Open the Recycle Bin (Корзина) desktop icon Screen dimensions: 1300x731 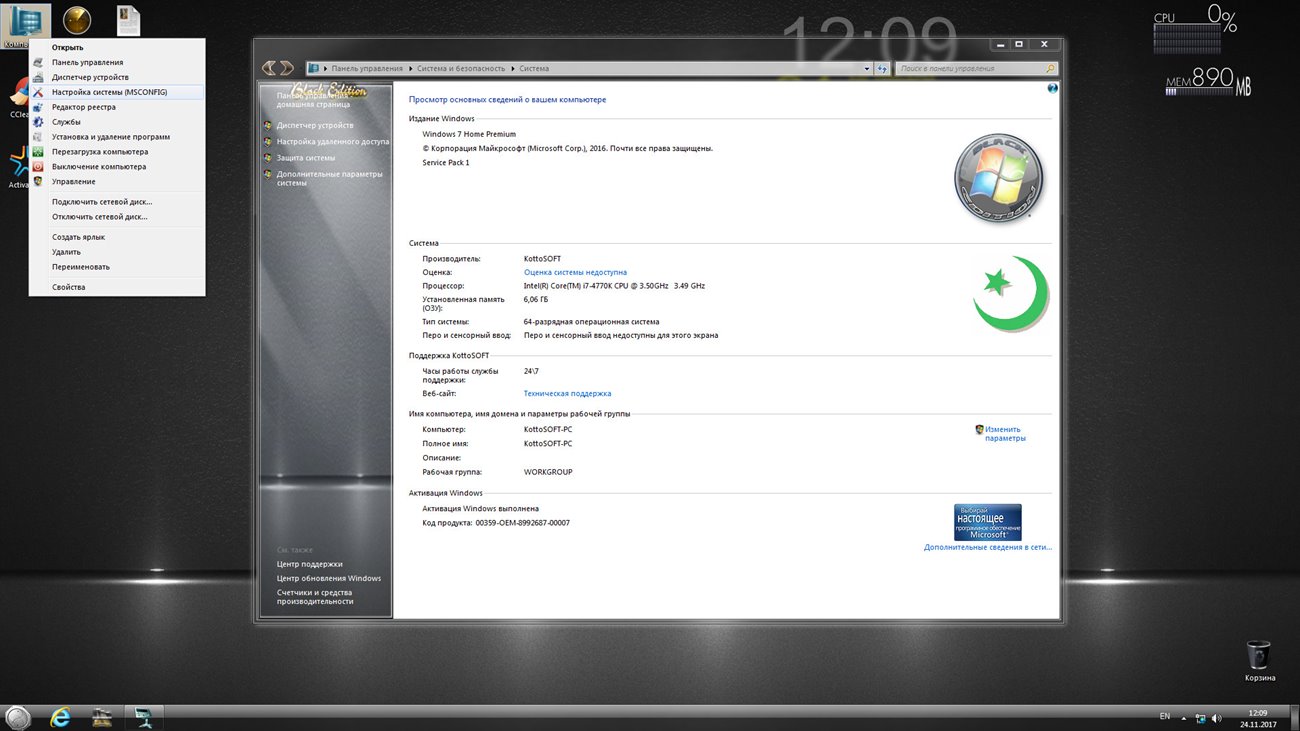click(1259, 658)
